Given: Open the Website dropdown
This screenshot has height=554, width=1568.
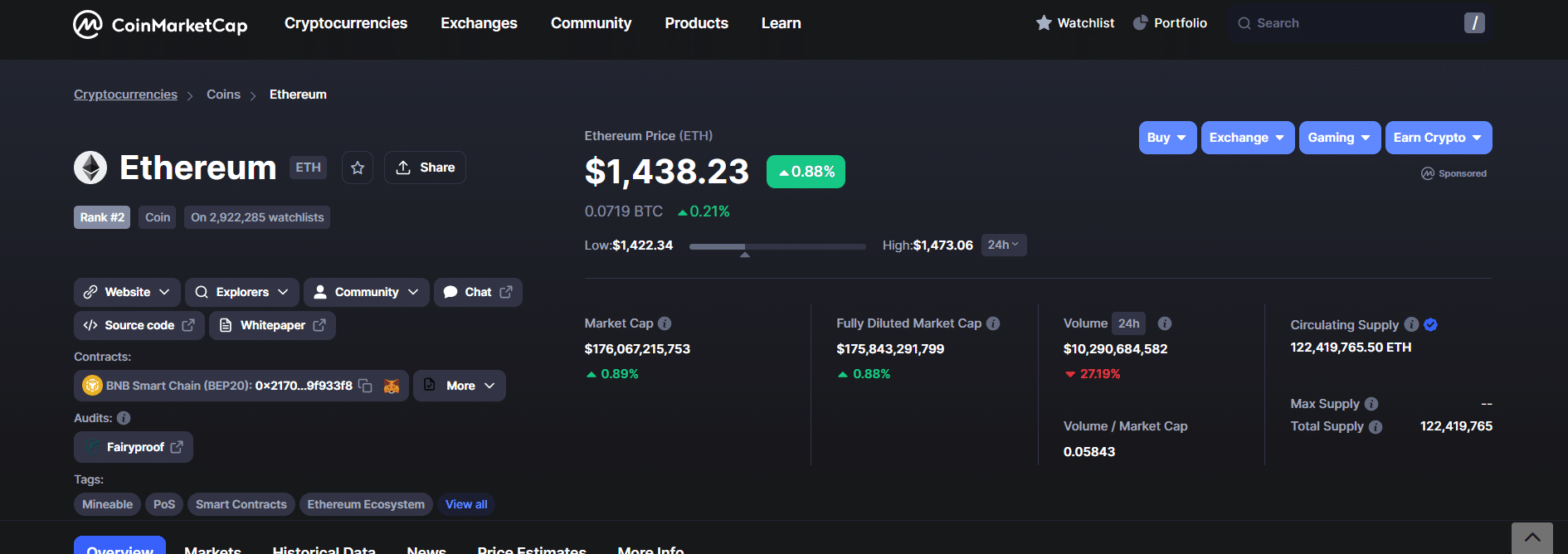Looking at the screenshot, I should 127,292.
